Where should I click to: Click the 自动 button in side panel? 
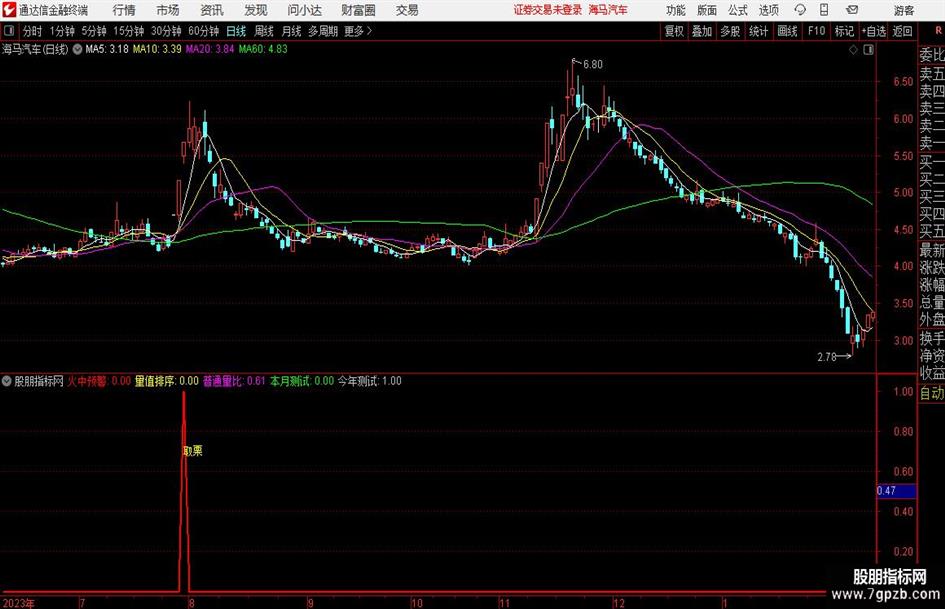tap(932, 393)
